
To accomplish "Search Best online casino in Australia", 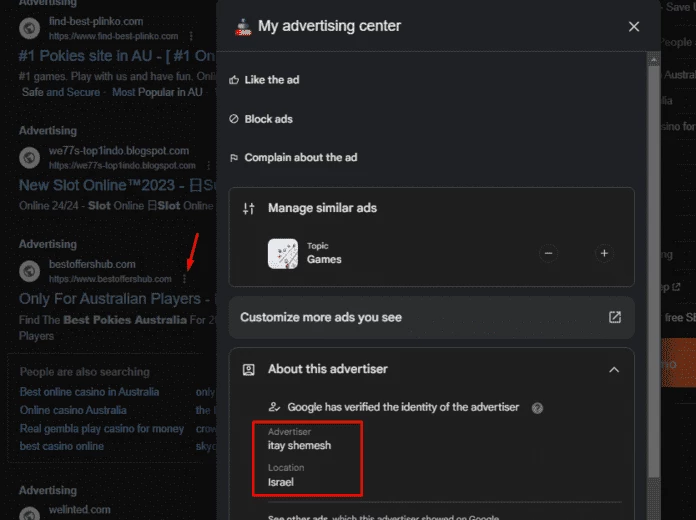I will point(89,392).
